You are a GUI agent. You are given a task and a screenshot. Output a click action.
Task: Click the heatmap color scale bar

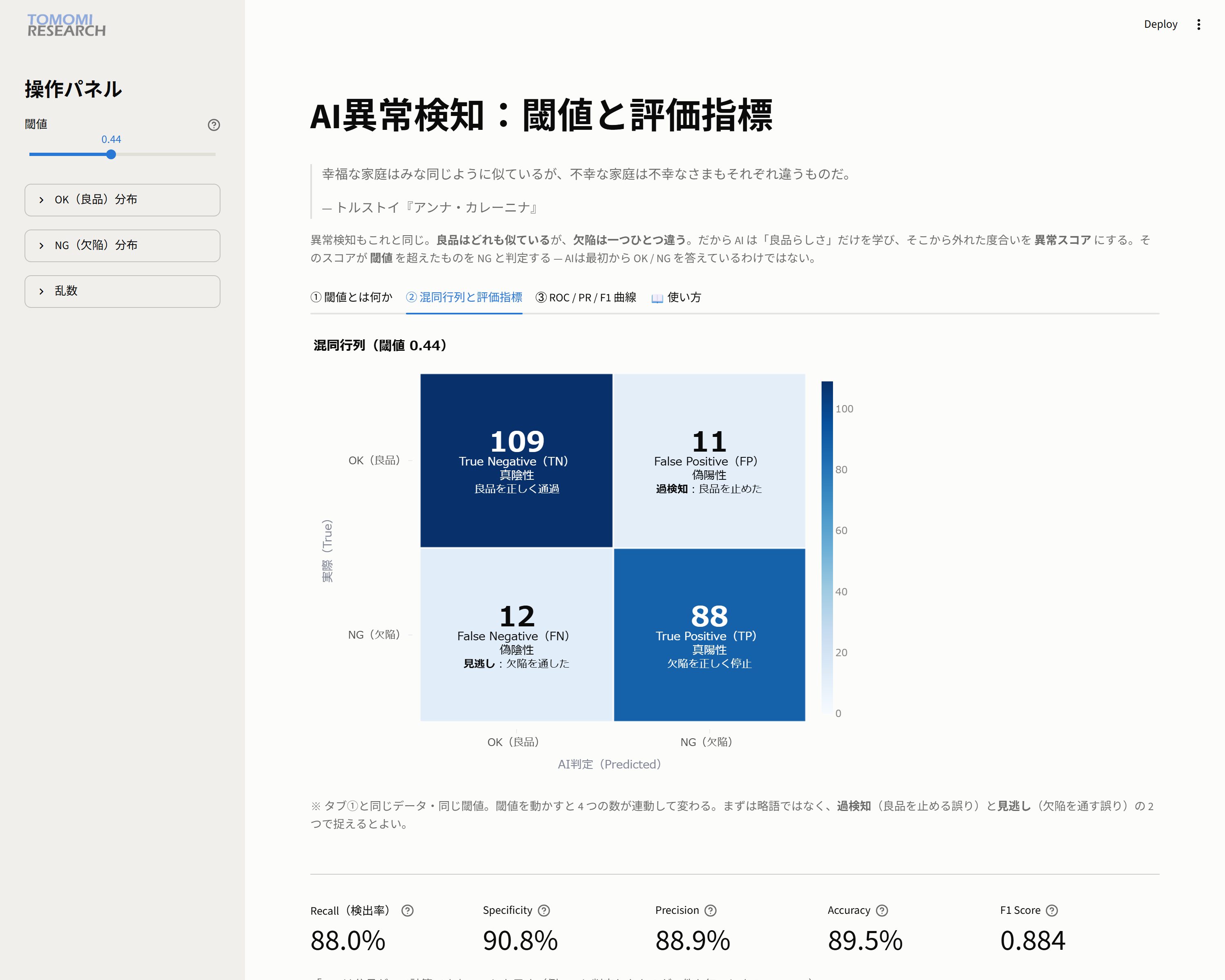(827, 547)
